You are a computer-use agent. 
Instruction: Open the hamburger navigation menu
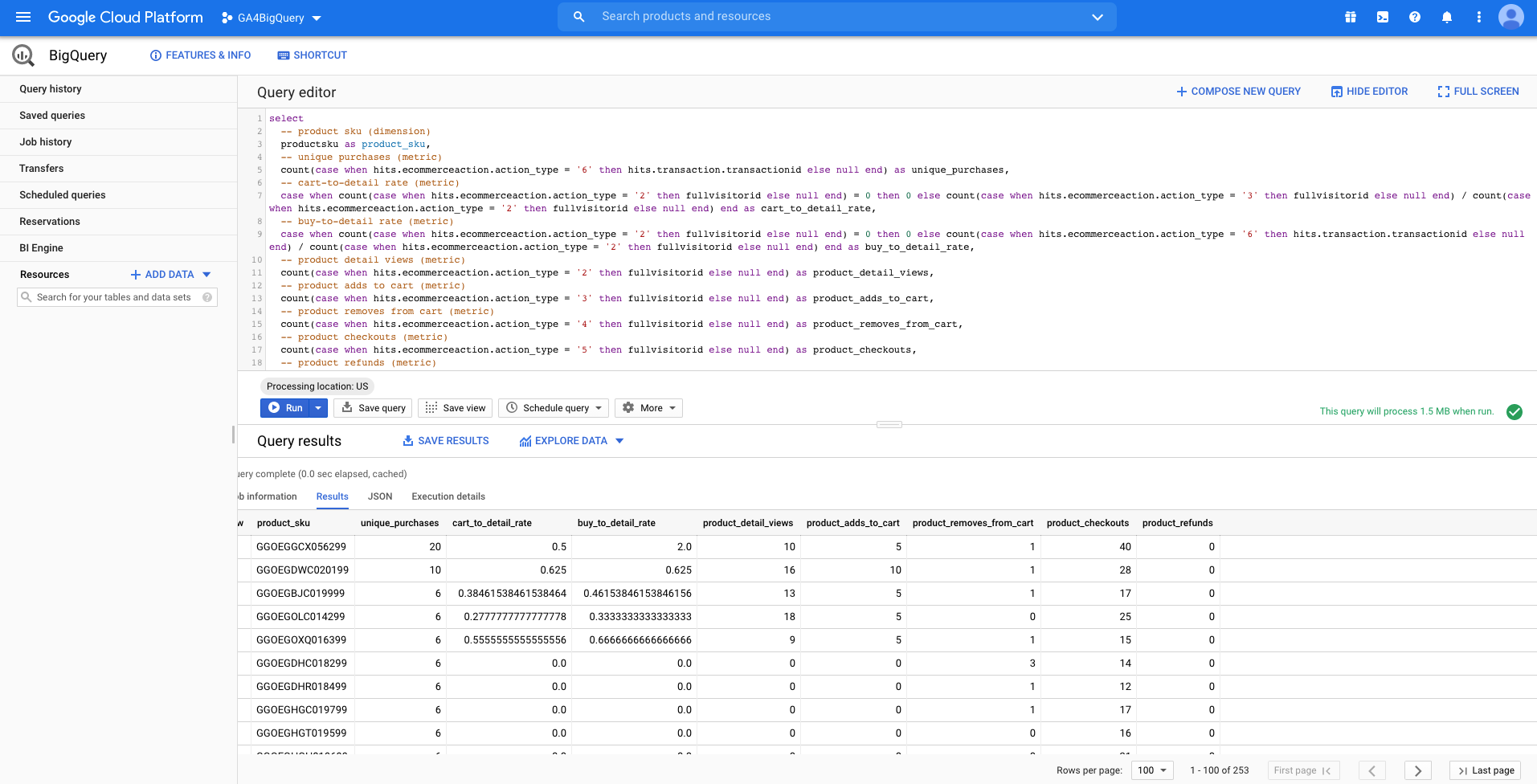click(x=22, y=17)
